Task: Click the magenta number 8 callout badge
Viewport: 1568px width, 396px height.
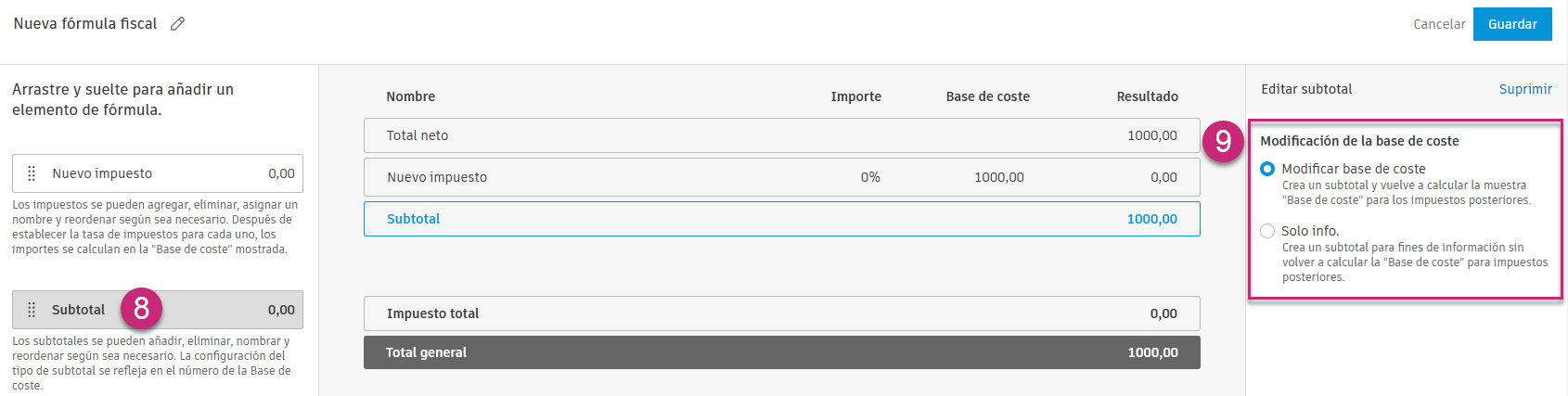Action: pyautogui.click(x=141, y=308)
